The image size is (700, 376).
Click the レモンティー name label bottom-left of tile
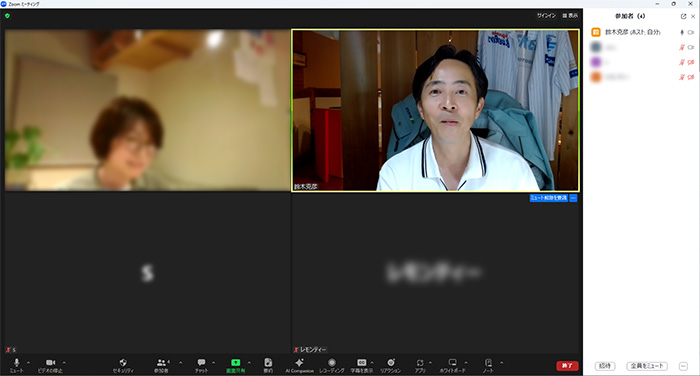click(313, 350)
